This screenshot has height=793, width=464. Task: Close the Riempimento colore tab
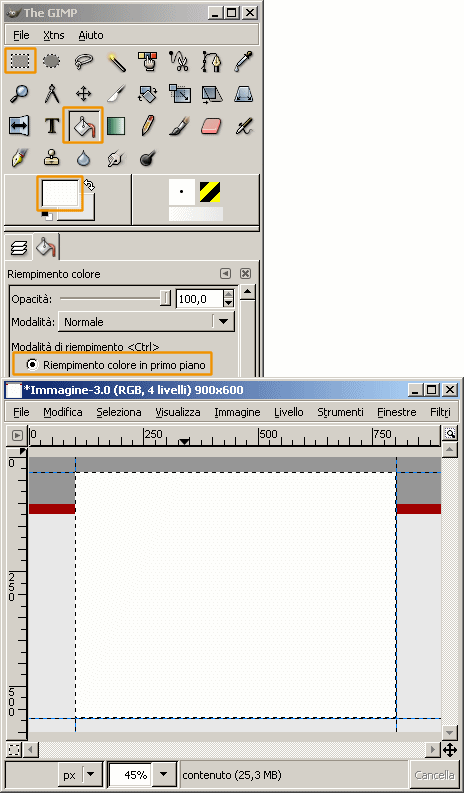pyautogui.click(x=245, y=274)
